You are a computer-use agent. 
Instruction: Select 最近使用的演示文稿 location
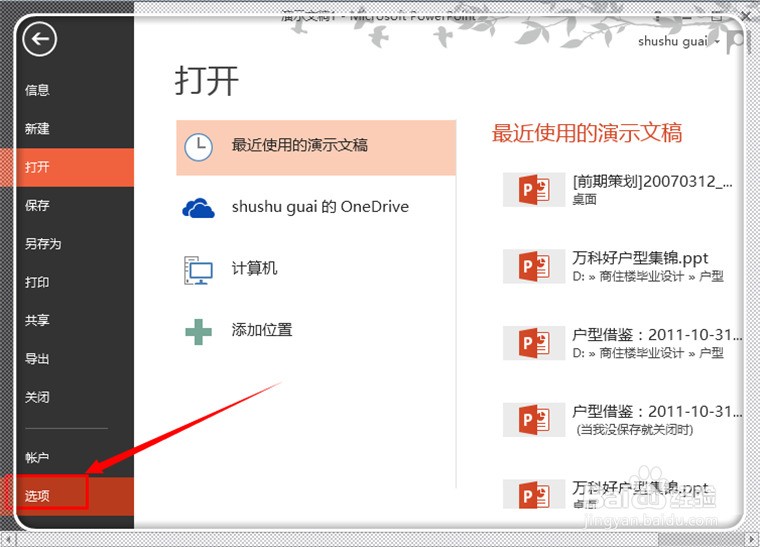[316, 147]
